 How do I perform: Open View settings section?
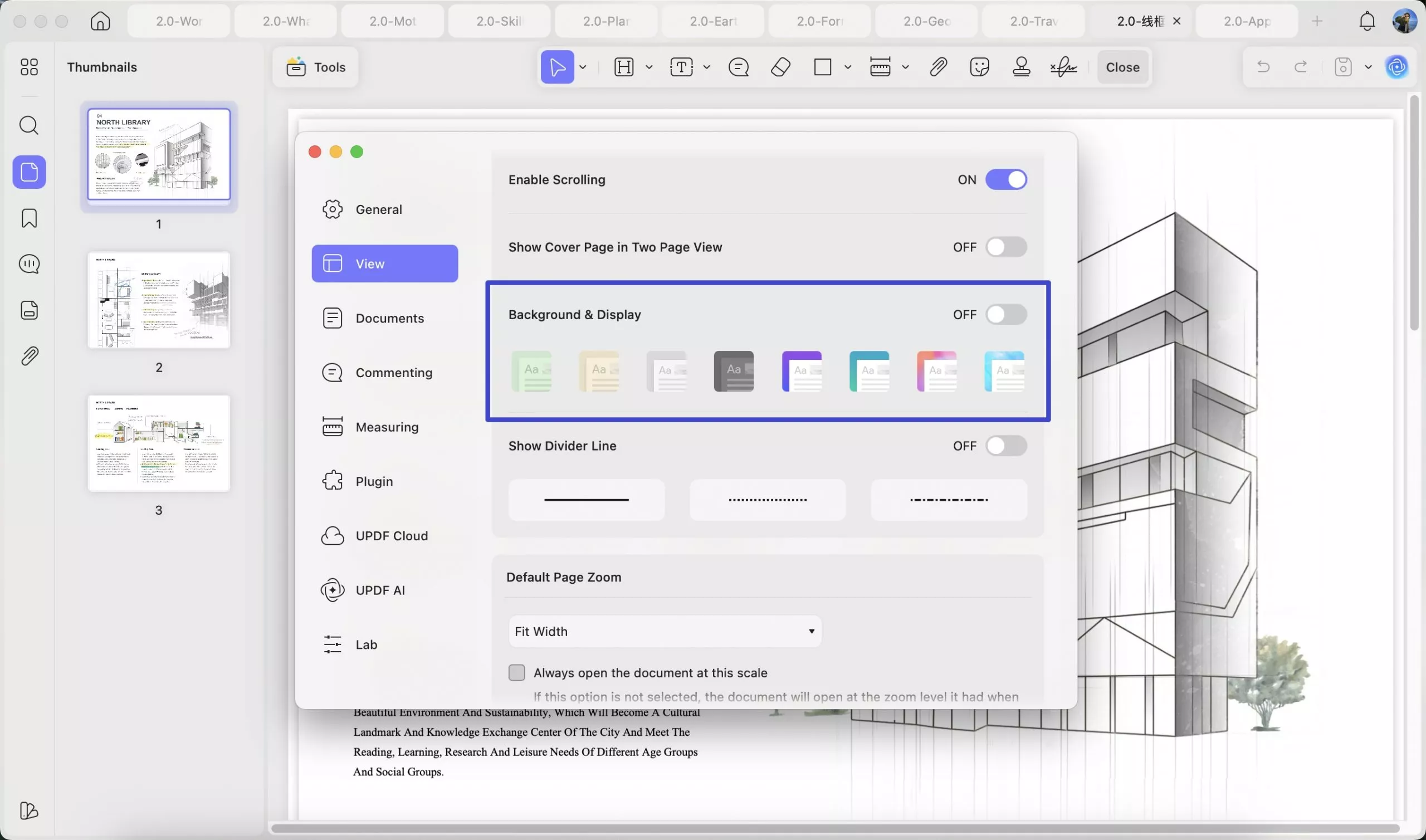coord(385,264)
